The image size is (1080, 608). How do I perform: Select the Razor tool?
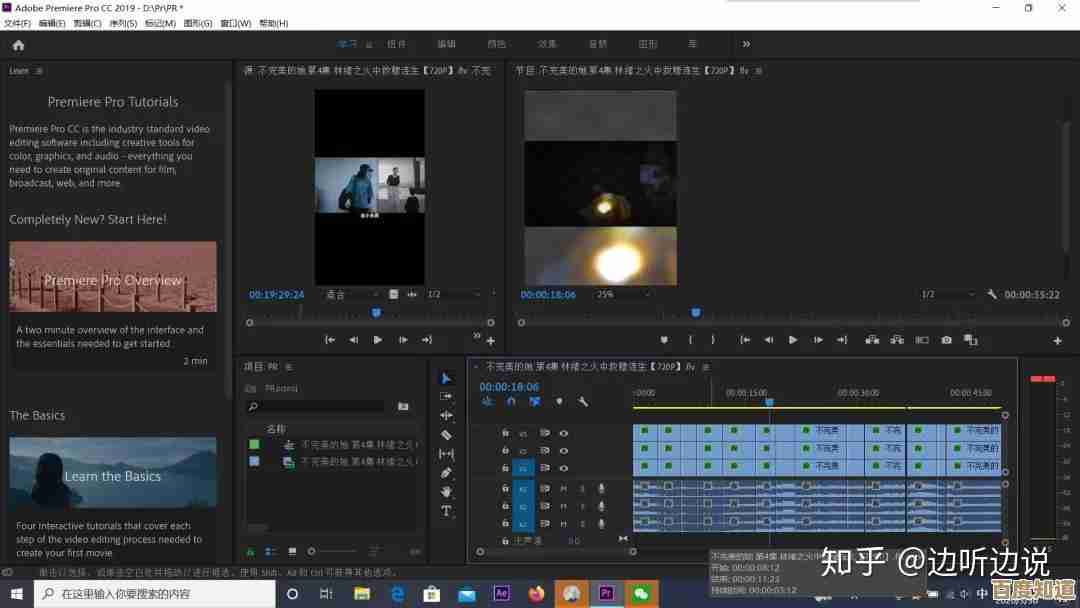point(447,434)
